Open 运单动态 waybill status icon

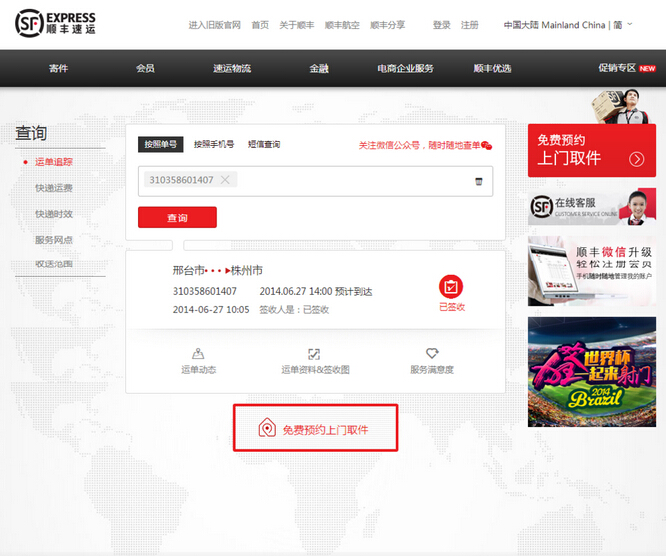click(x=198, y=353)
